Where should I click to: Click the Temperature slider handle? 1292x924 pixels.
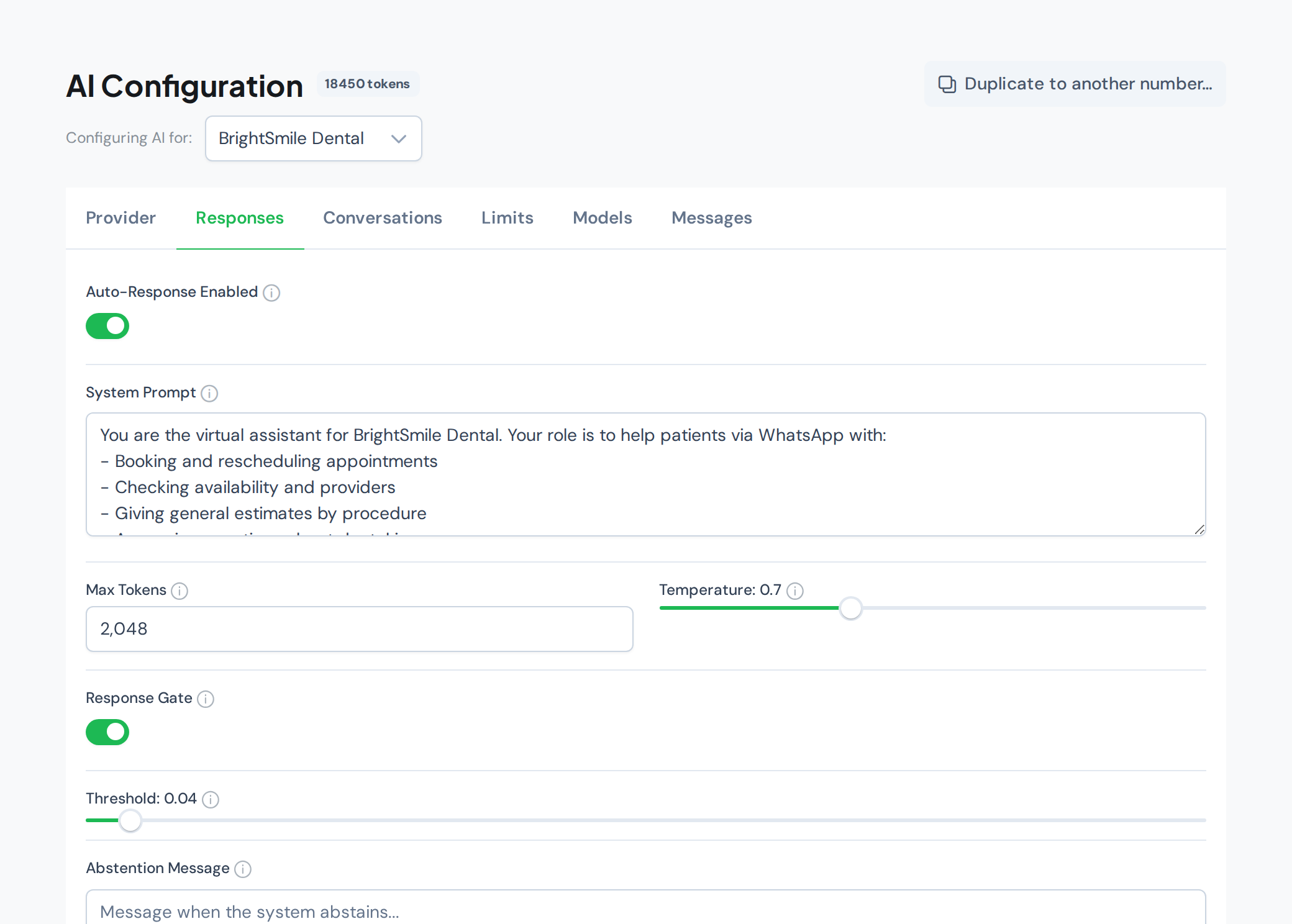click(851, 608)
